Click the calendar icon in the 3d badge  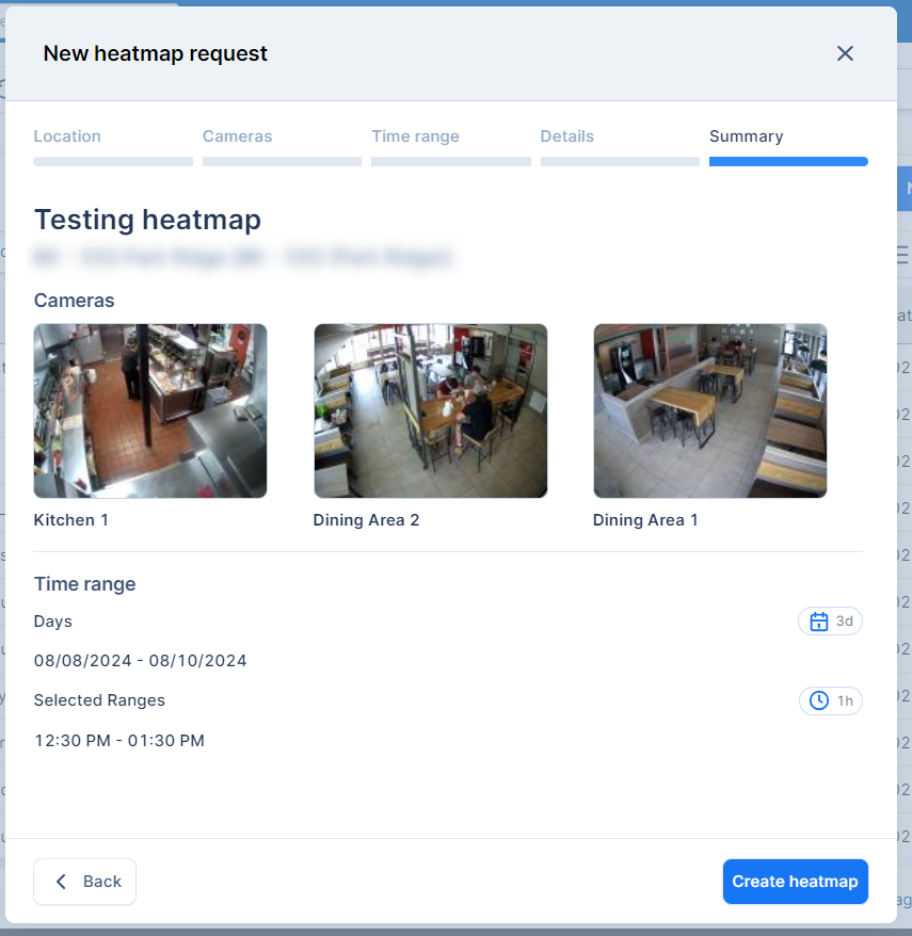point(818,622)
